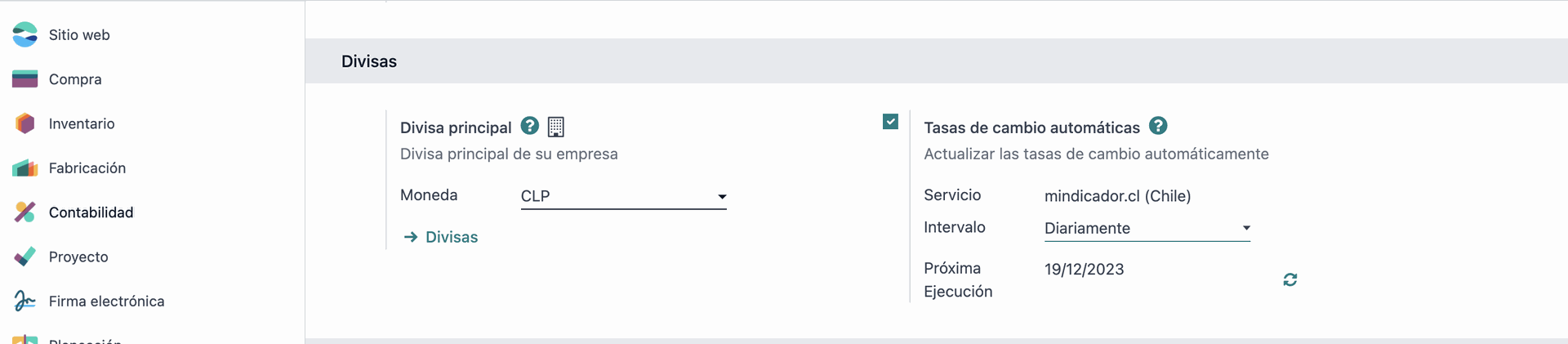The image size is (1568, 344).
Task: Open the Proyecto checkmark icon
Action: point(25,257)
